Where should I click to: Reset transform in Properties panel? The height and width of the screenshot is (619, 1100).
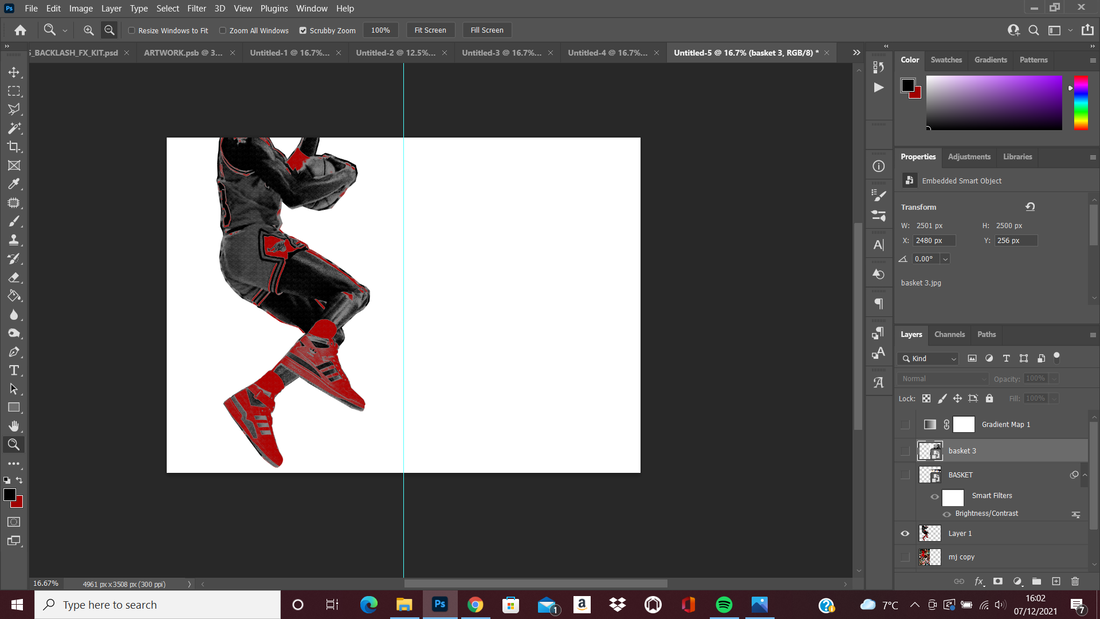click(x=1030, y=207)
